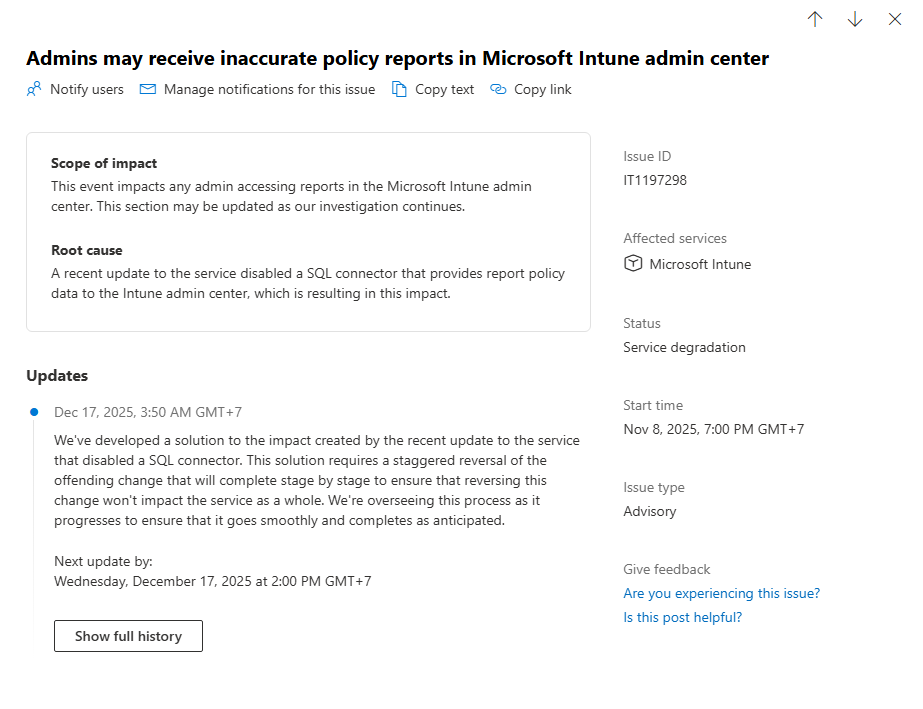Image resolution: width=923 pixels, height=709 pixels.
Task: Open Manage notifications for this issue
Action: (269, 89)
